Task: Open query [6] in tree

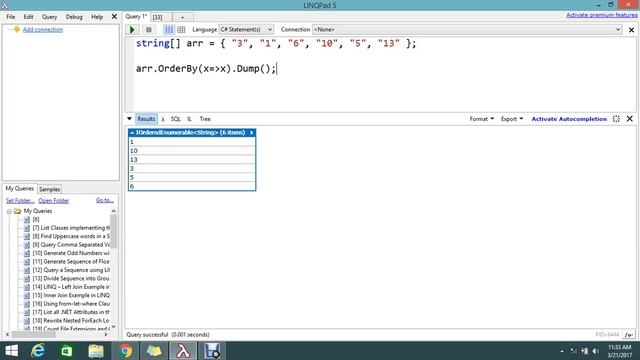Action: pyautogui.click(x=36, y=220)
